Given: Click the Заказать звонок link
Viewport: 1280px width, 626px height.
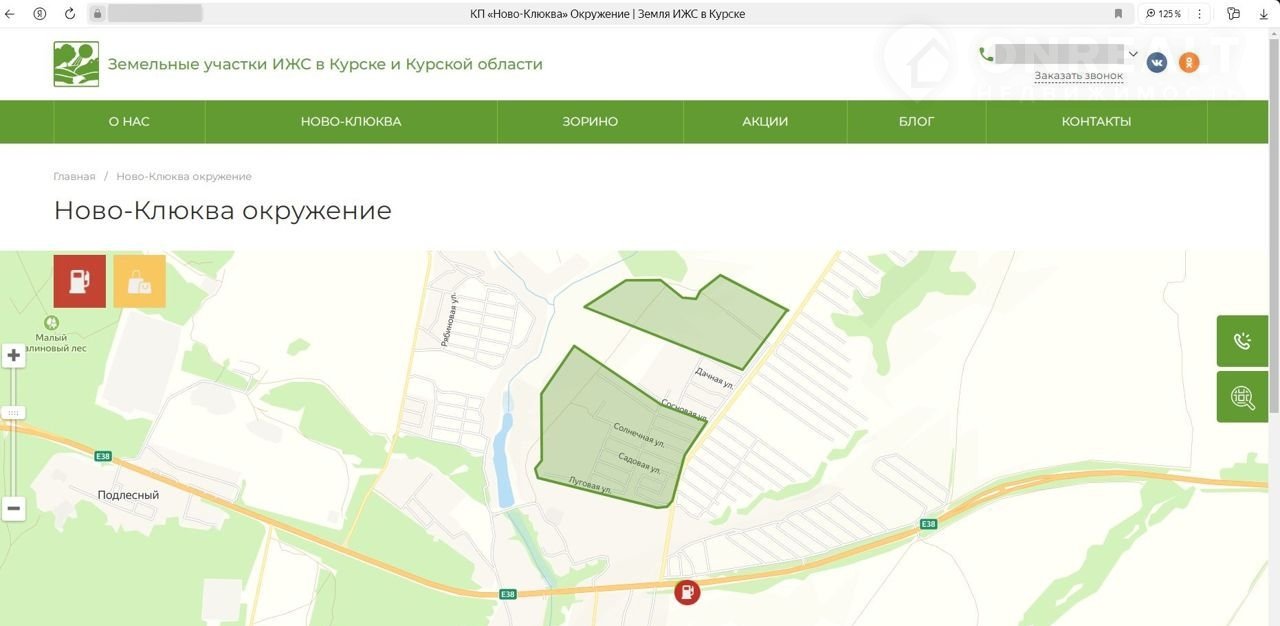Looking at the screenshot, I should (1078, 76).
